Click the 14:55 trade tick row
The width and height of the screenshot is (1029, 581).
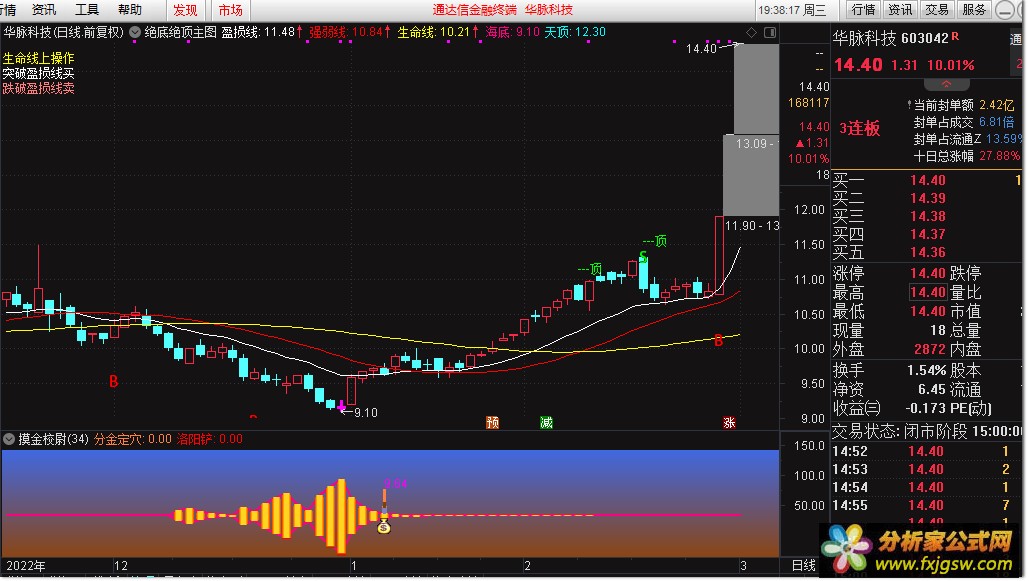927,506
